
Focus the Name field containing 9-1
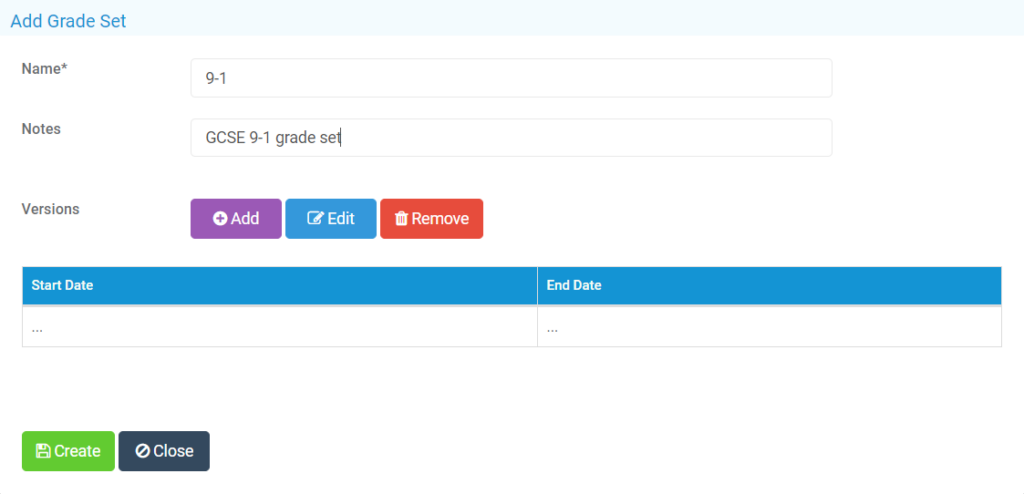[511, 78]
